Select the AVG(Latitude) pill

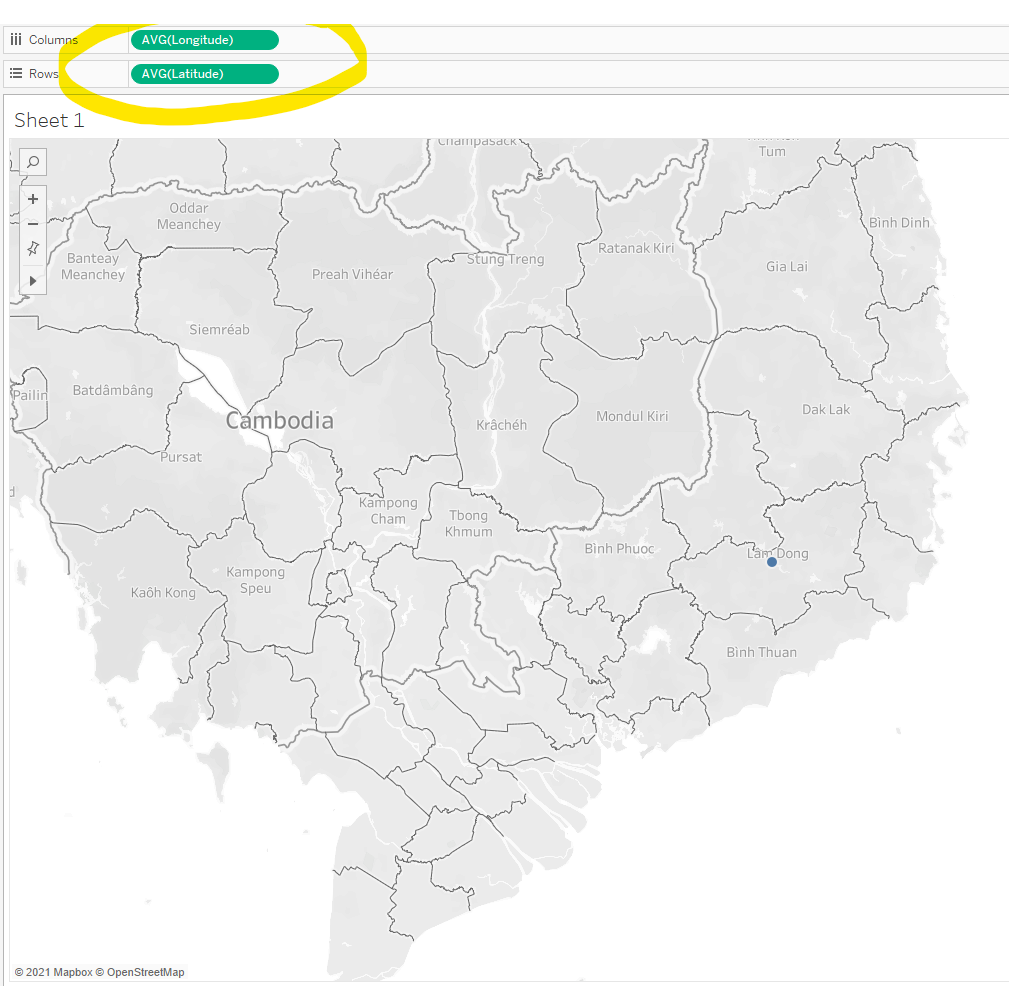click(x=204, y=74)
